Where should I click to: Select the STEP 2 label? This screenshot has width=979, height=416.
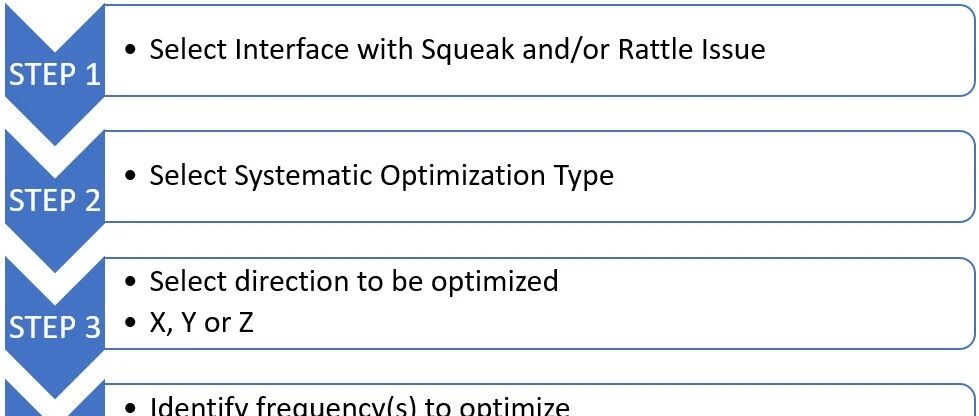coord(54,201)
